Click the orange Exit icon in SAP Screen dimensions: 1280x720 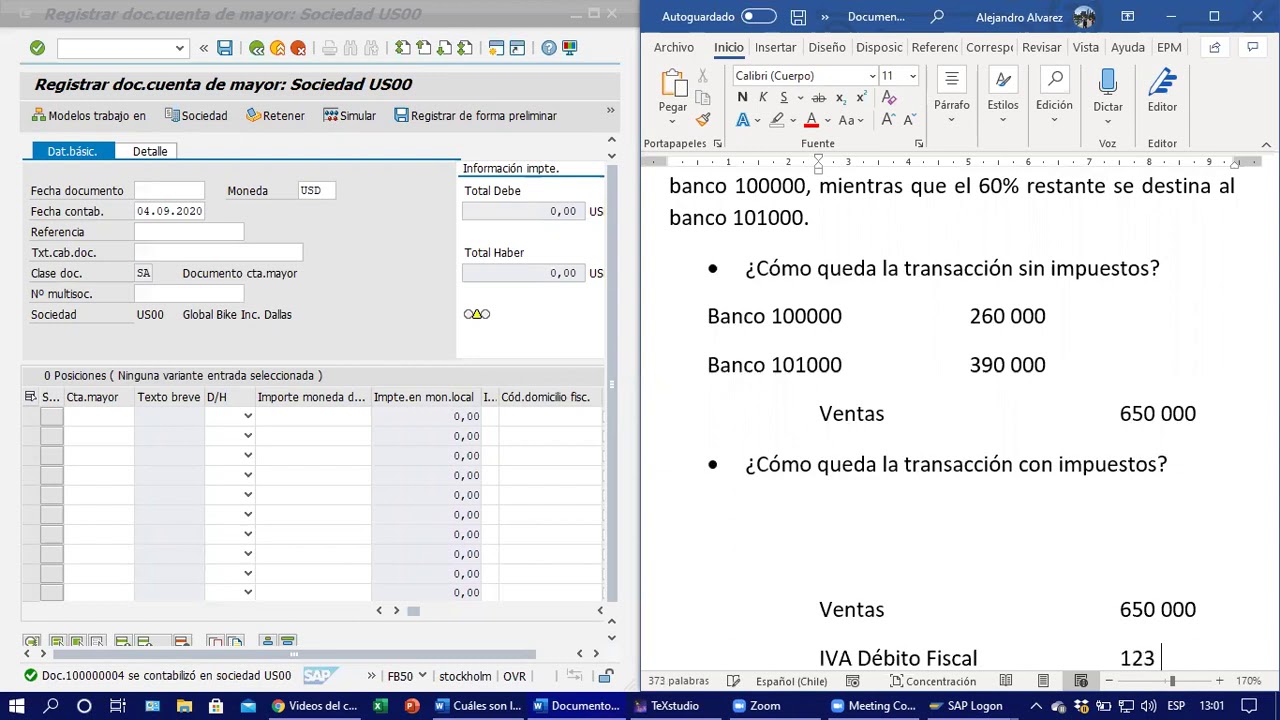click(277, 48)
